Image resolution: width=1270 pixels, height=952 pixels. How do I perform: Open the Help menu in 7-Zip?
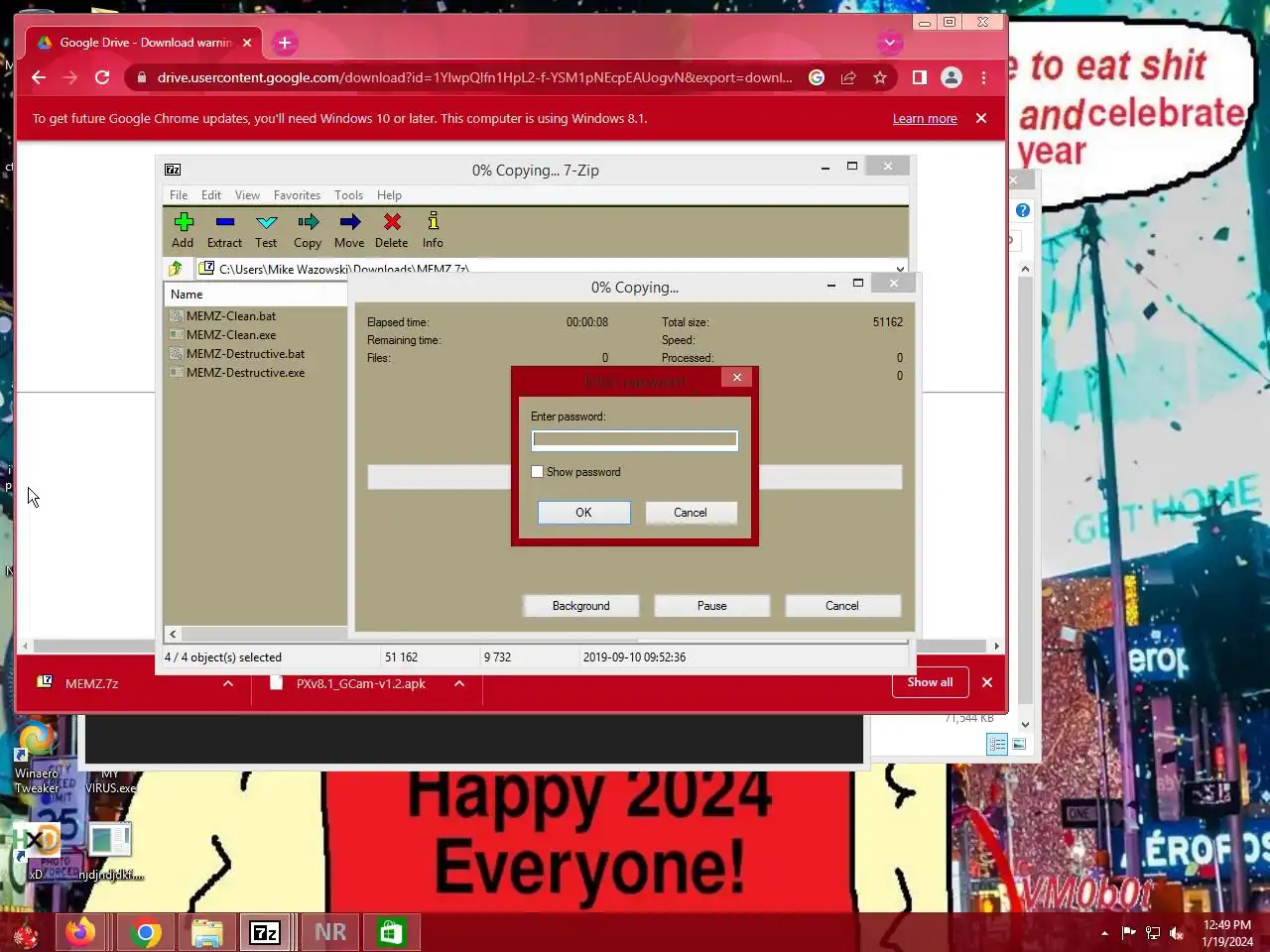click(389, 195)
